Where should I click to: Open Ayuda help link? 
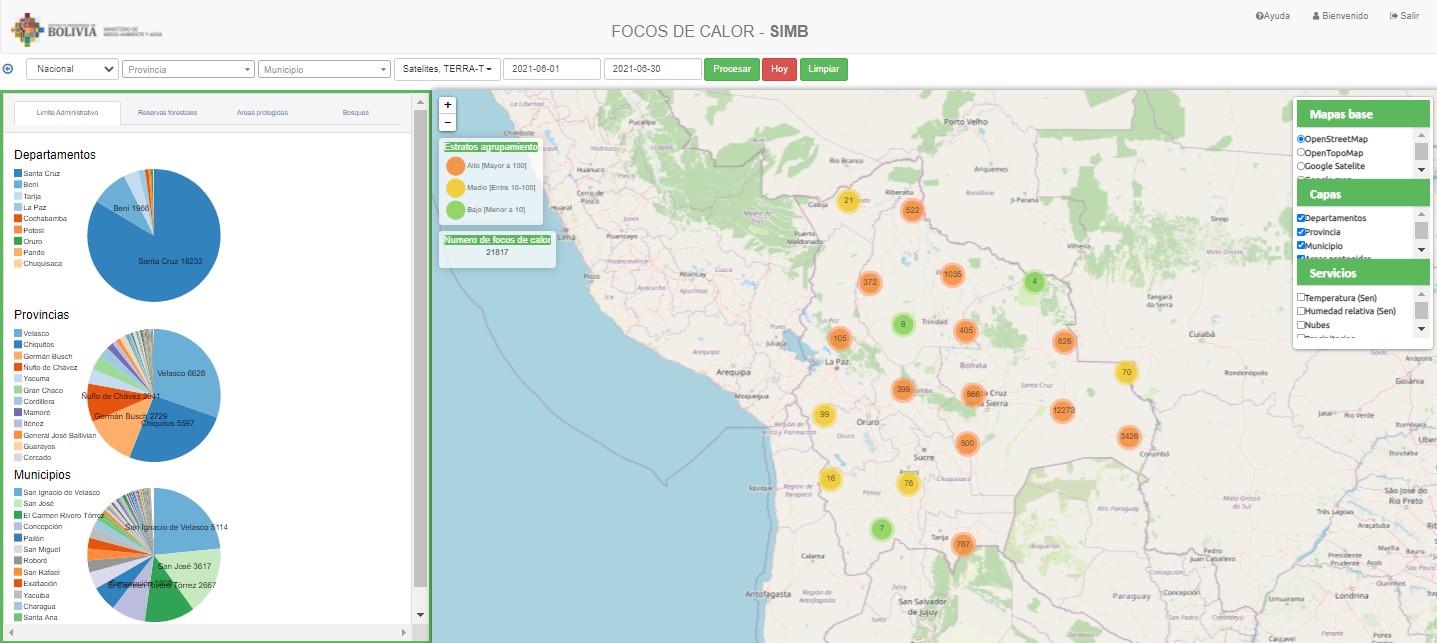[1272, 16]
